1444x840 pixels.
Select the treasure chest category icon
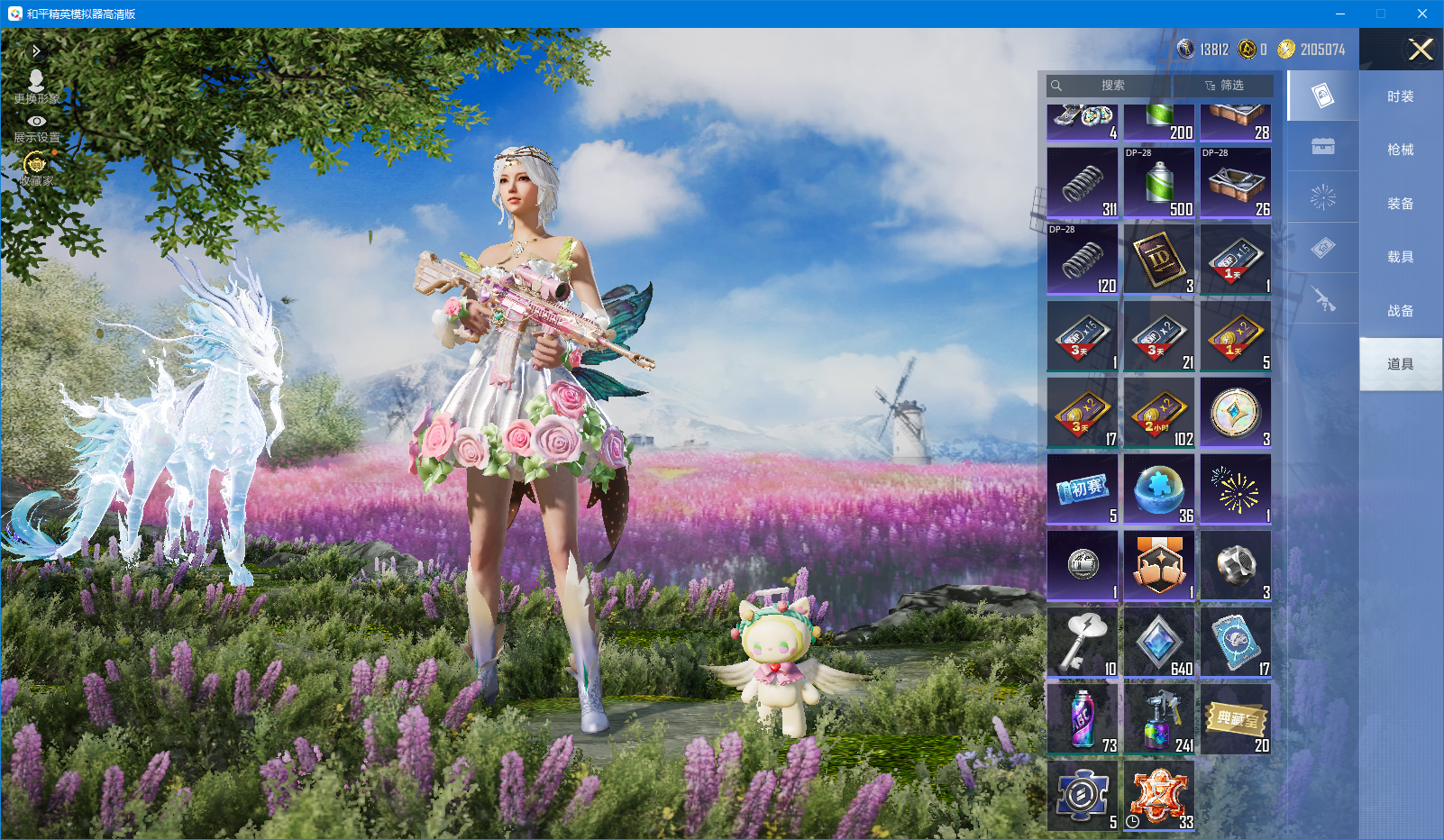[x=1322, y=146]
